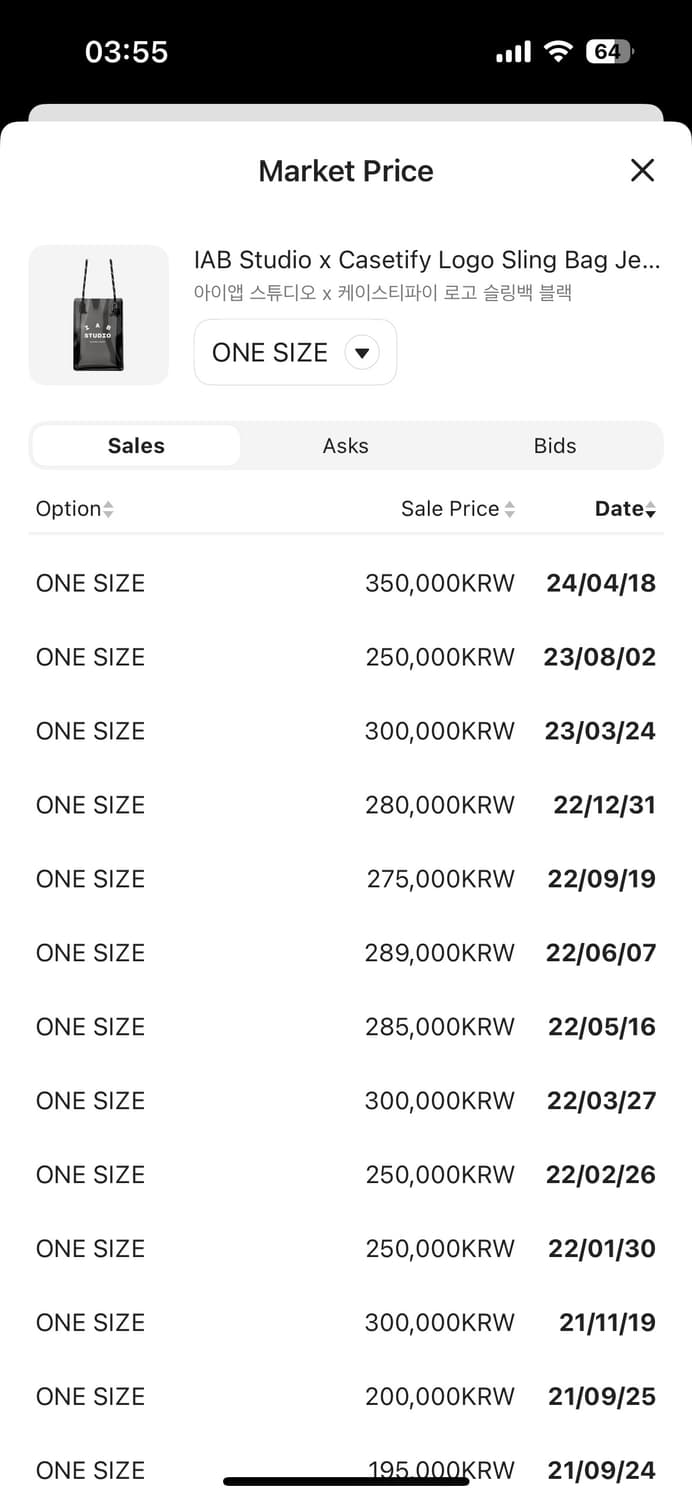Open the IAB Studio x Casetify product title

427,260
